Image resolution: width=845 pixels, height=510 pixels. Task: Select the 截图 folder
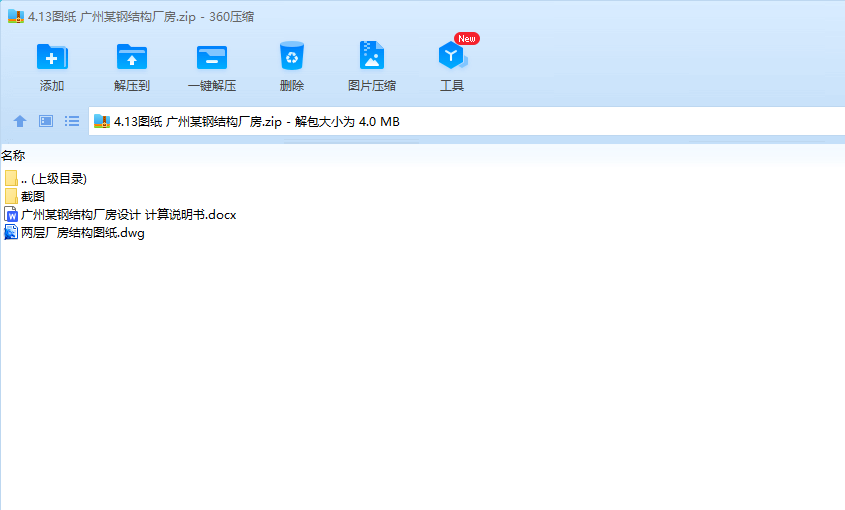24,196
